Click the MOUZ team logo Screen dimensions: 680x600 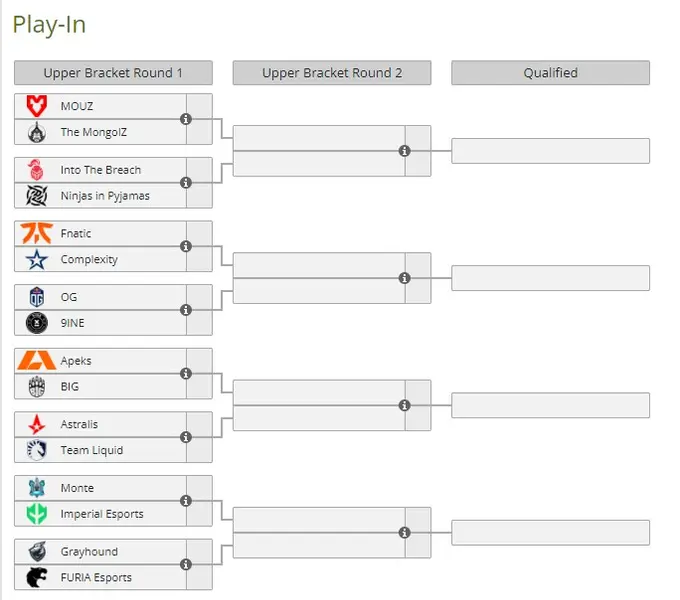tap(37, 106)
